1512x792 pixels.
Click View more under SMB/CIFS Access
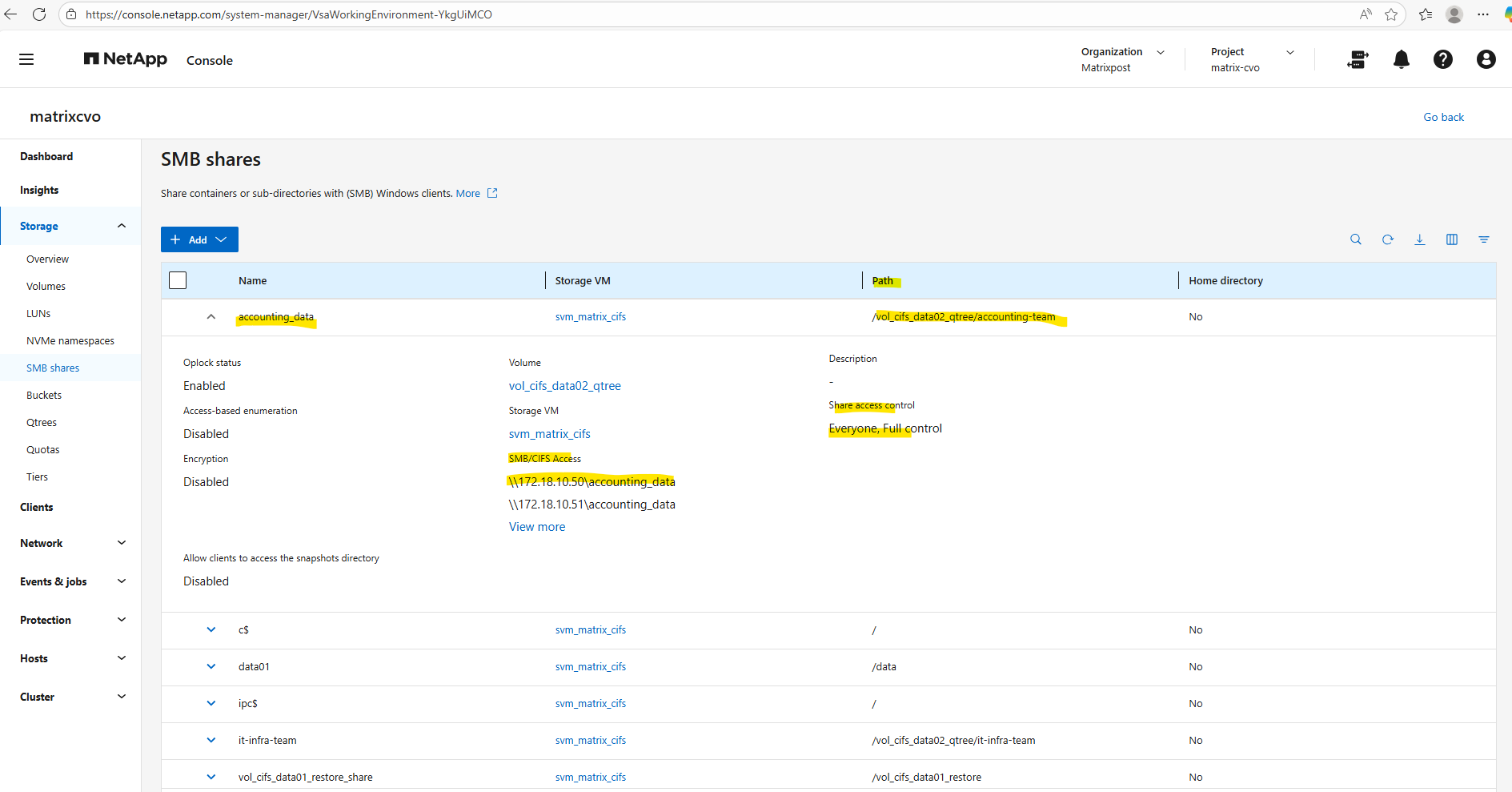(536, 527)
